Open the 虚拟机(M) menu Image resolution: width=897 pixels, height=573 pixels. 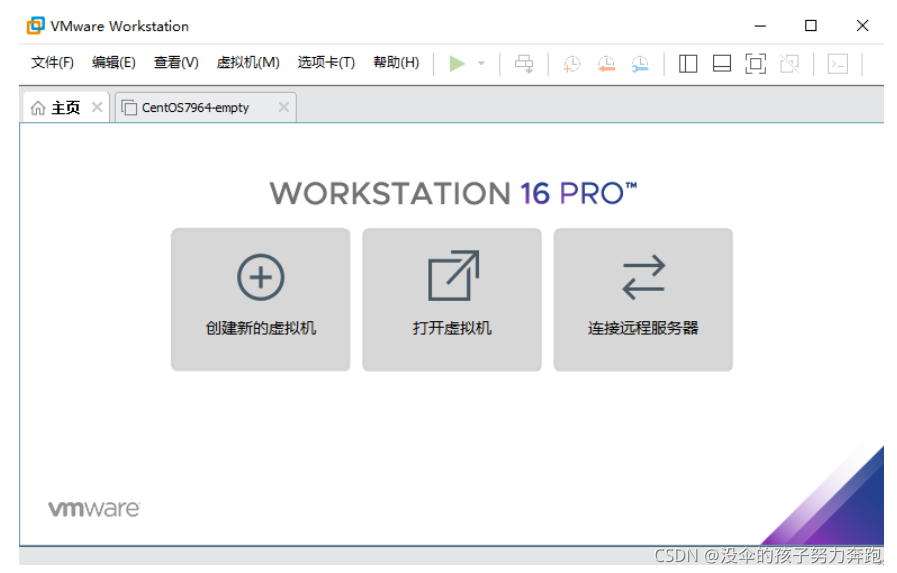click(x=248, y=62)
